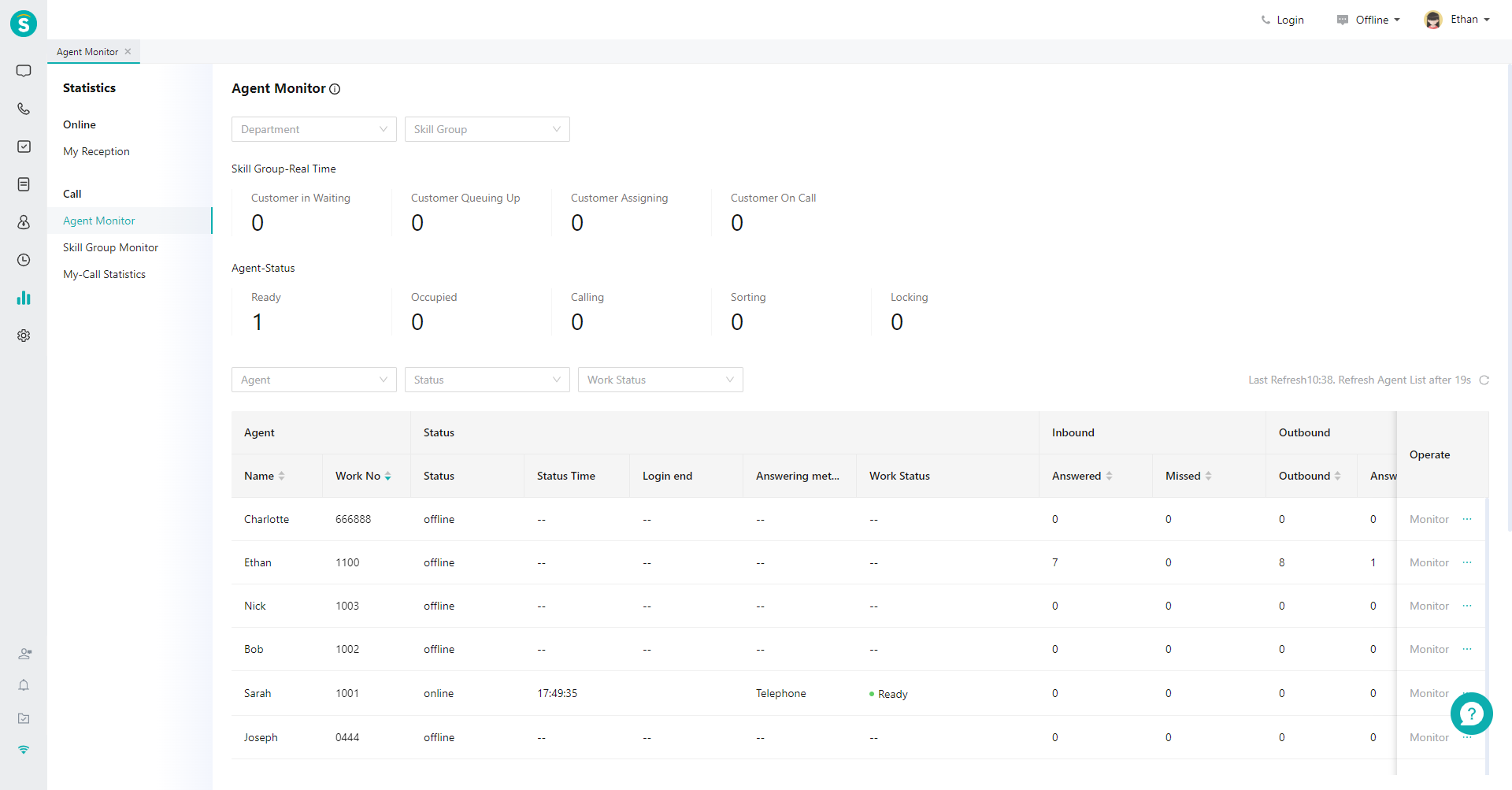Open more options for Bob row
The height and width of the screenshot is (790, 1512).
(x=1467, y=649)
